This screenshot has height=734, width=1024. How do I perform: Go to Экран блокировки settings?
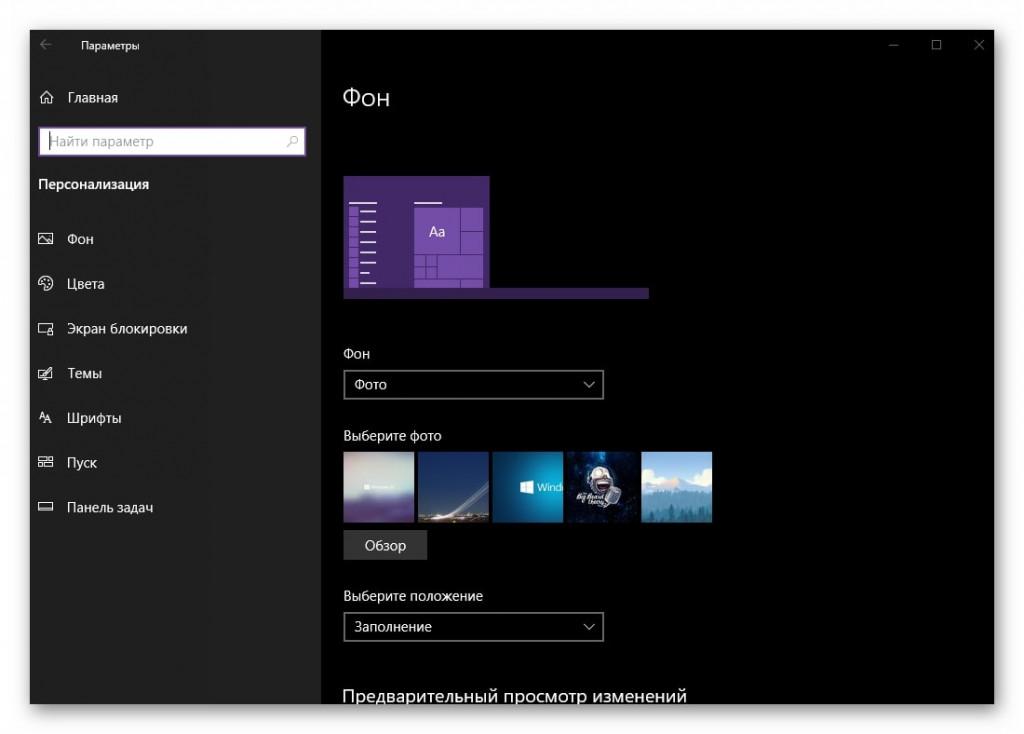click(x=127, y=329)
